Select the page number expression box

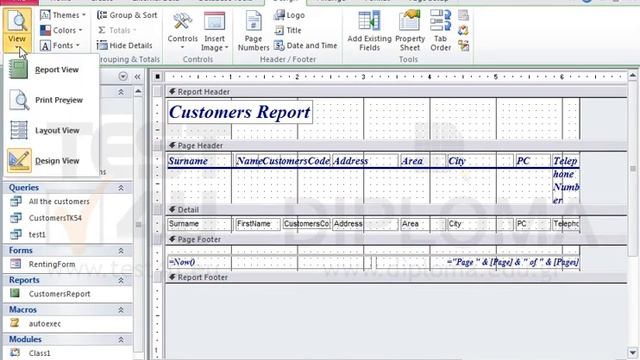click(x=477, y=262)
